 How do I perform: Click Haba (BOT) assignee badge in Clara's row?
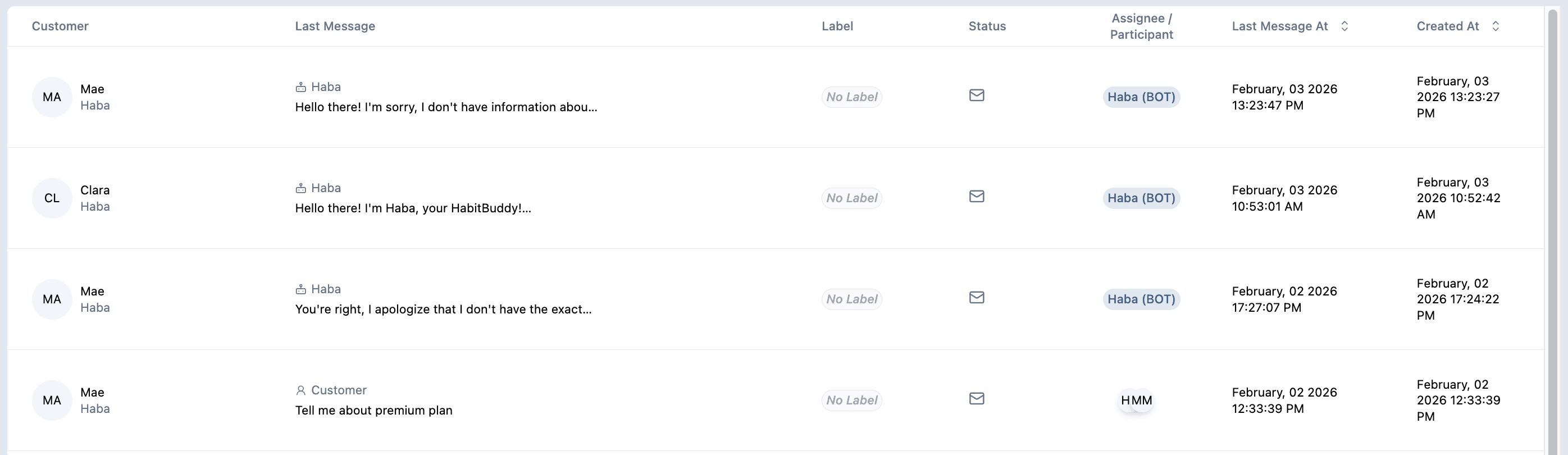click(x=1141, y=198)
